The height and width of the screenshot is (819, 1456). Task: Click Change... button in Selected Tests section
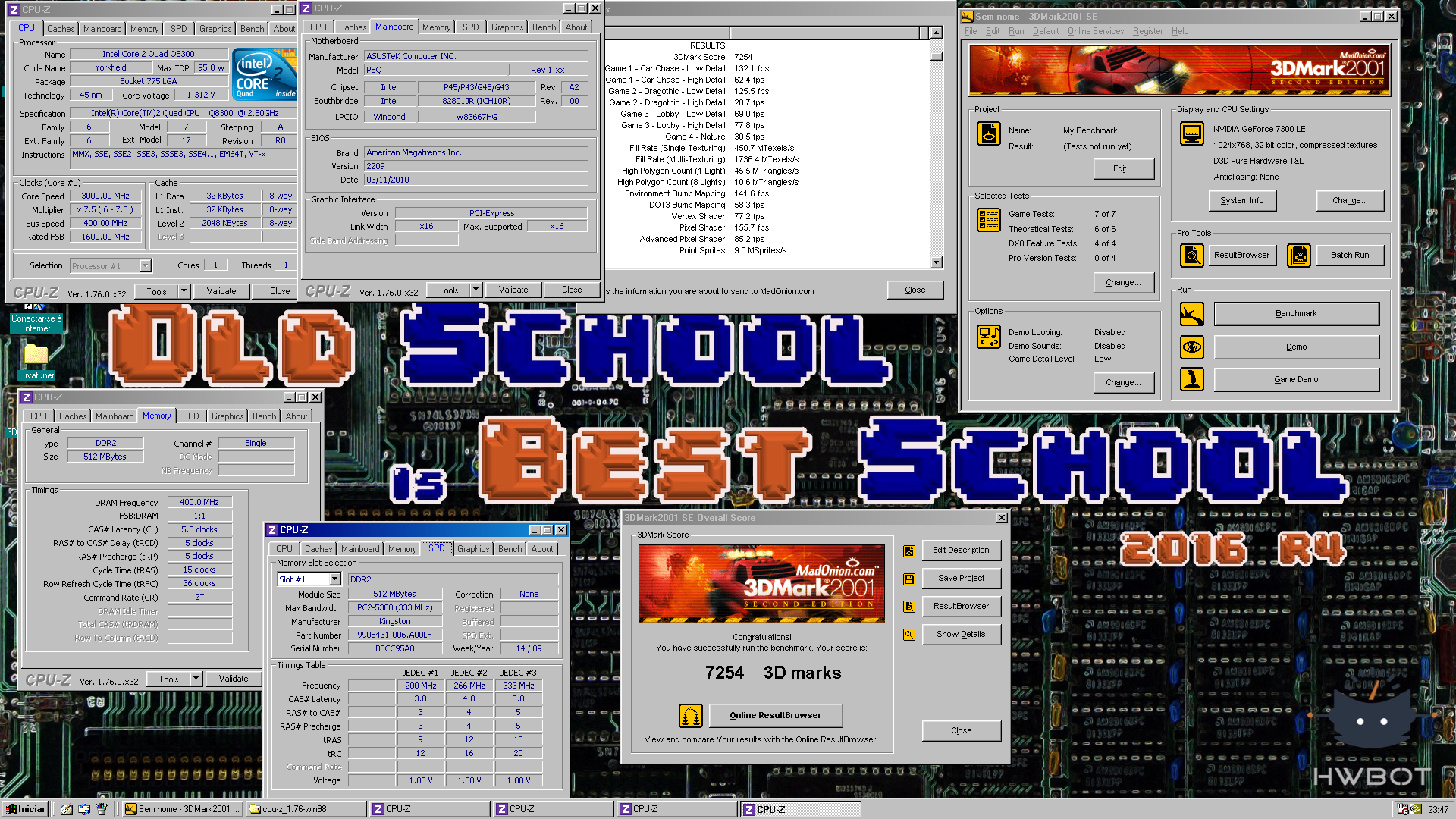(x=1124, y=282)
